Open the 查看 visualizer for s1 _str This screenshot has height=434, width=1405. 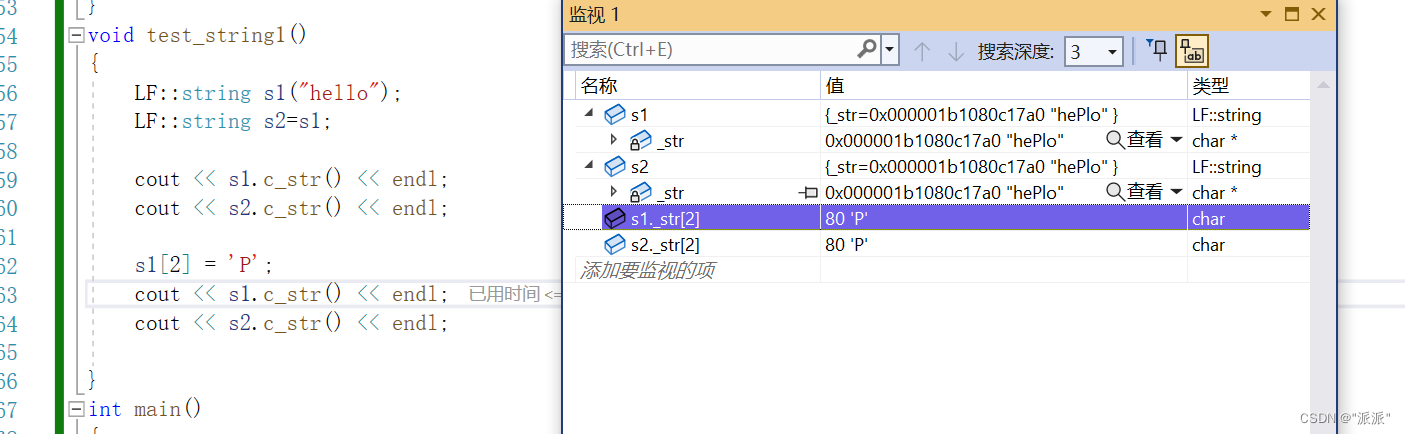pos(1135,141)
